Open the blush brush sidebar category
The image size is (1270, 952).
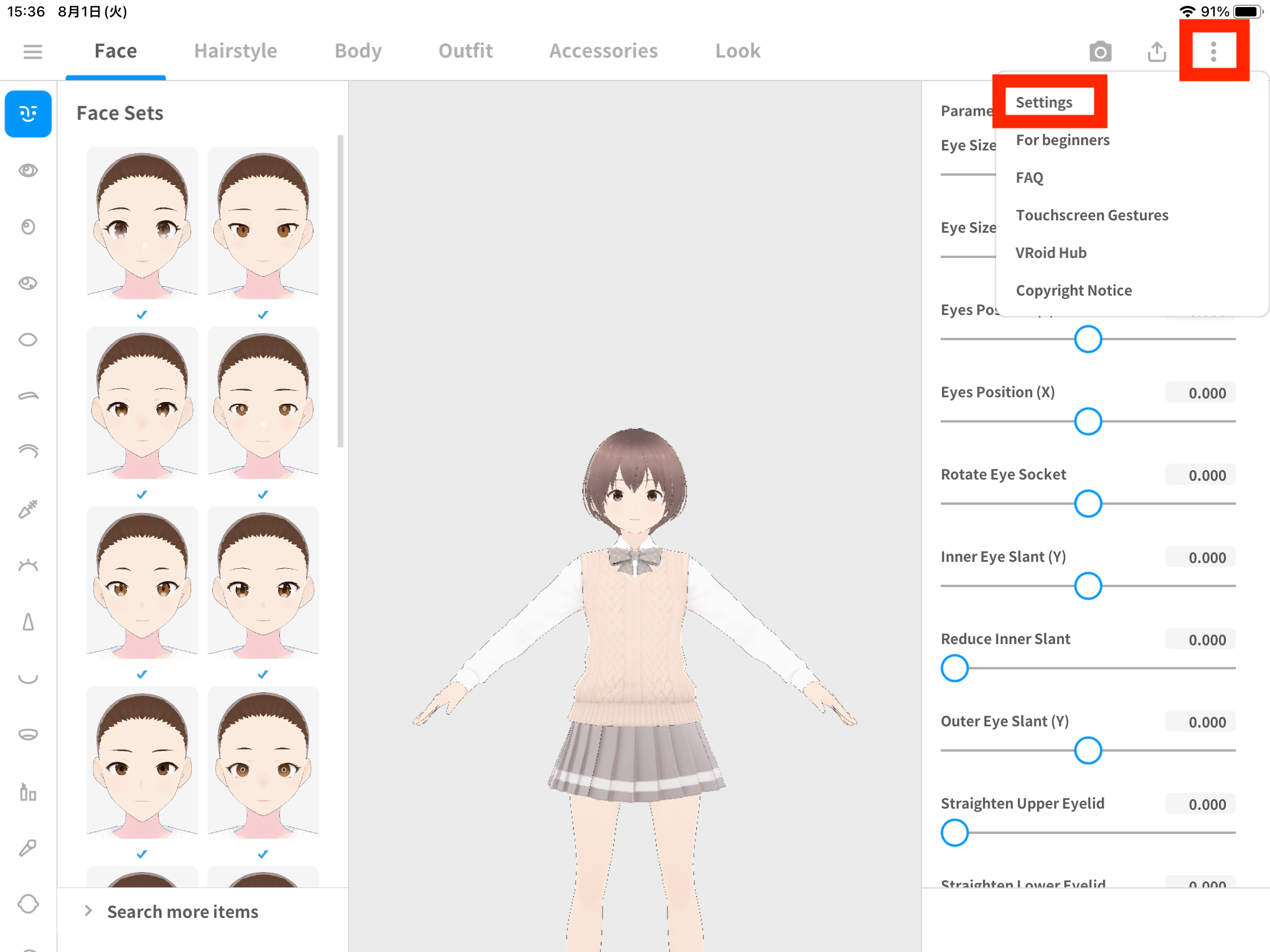[28, 847]
